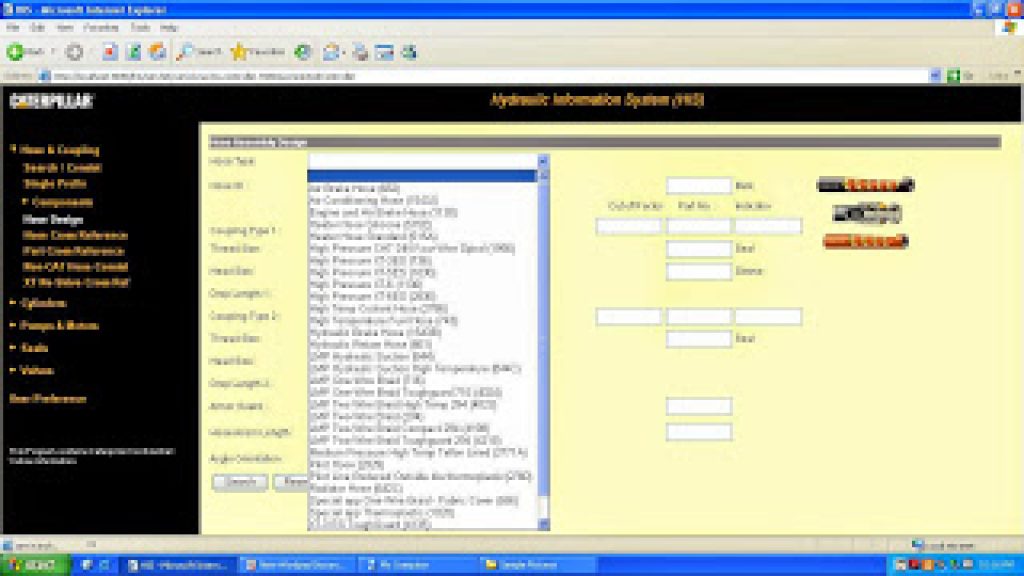Open the Mail icon dropdown arrow
The width and height of the screenshot is (1024, 576).
point(344,52)
